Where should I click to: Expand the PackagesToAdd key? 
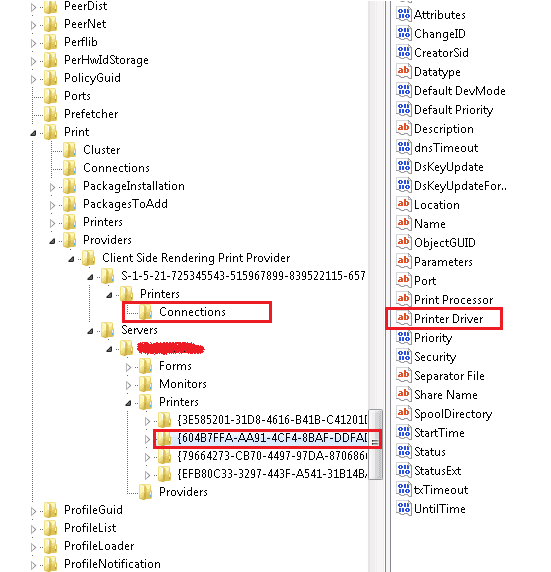[53, 205]
